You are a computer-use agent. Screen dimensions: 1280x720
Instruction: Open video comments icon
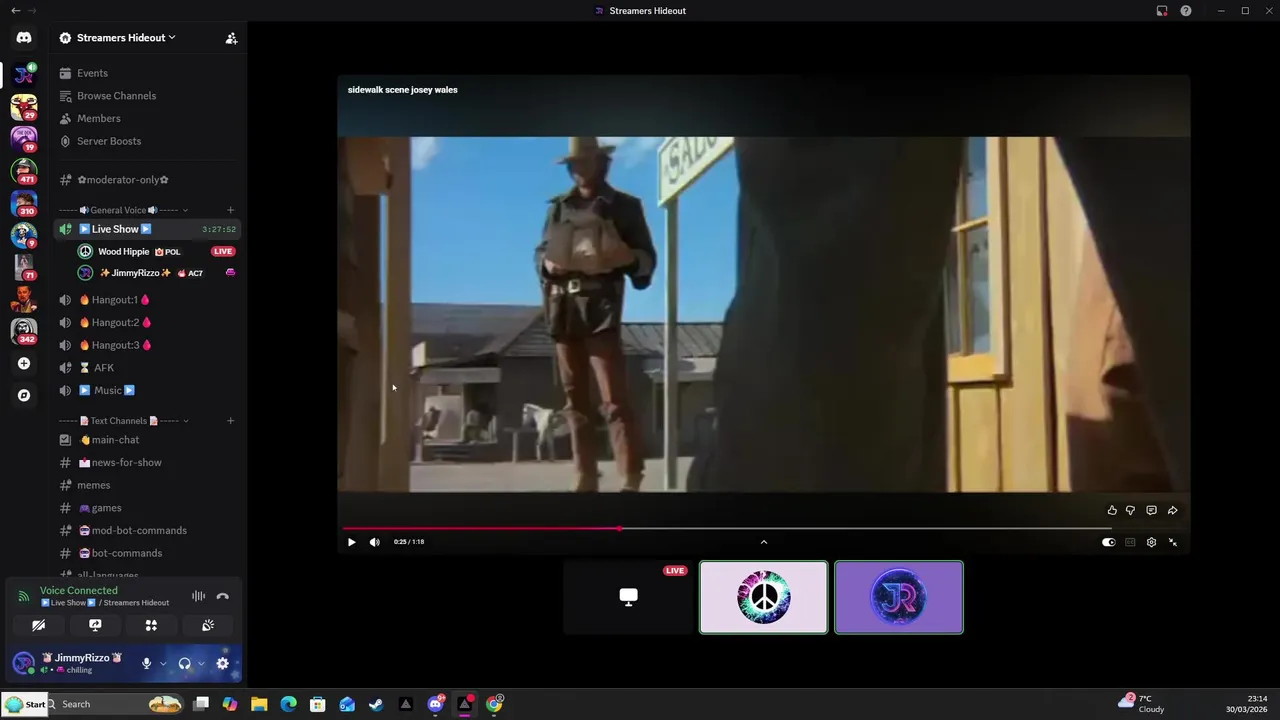[1151, 510]
